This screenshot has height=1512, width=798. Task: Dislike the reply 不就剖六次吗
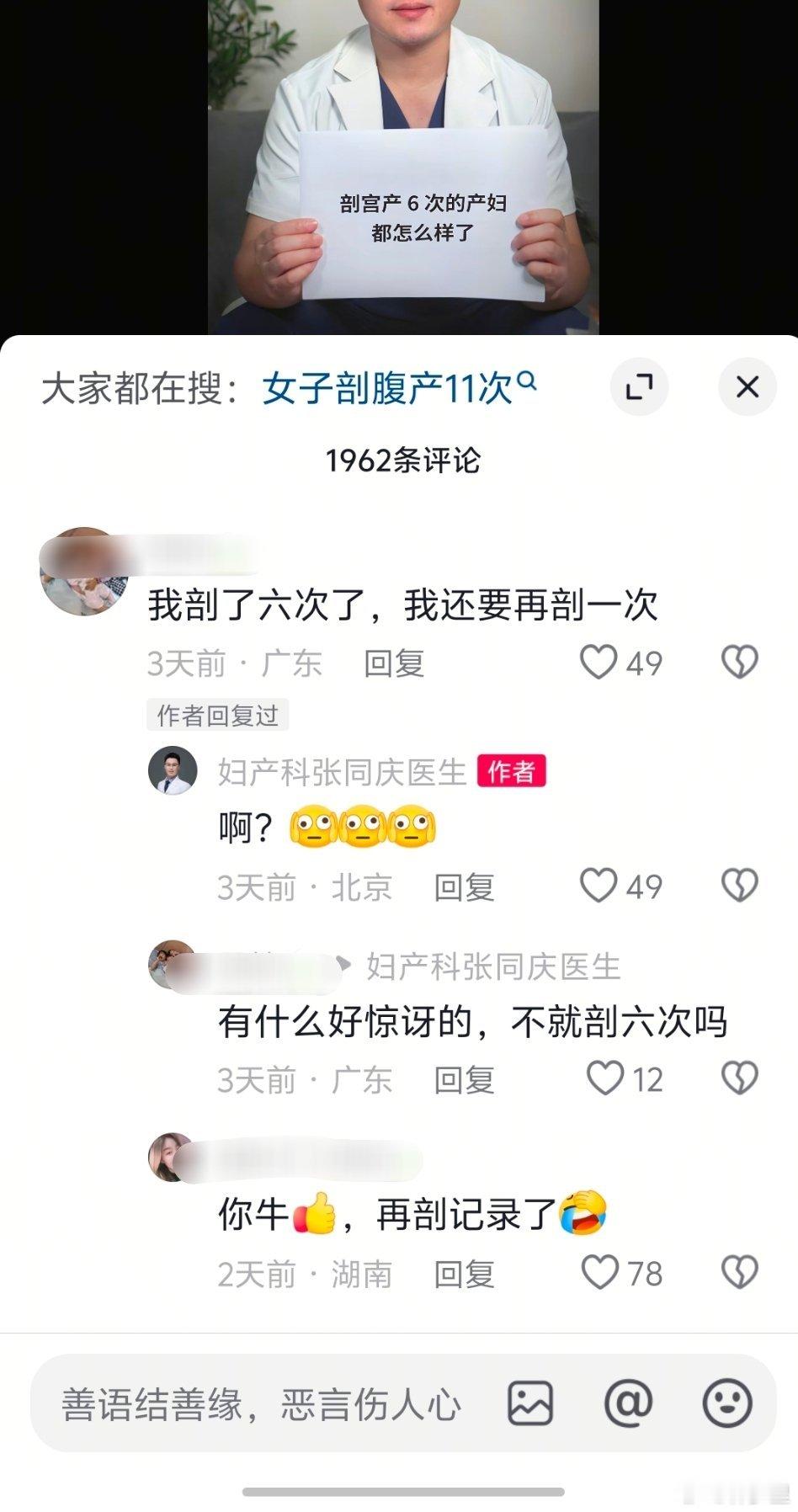(x=740, y=1078)
